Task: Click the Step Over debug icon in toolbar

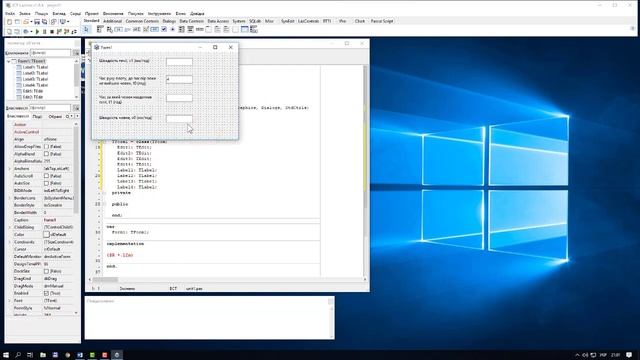Action: 67,31
